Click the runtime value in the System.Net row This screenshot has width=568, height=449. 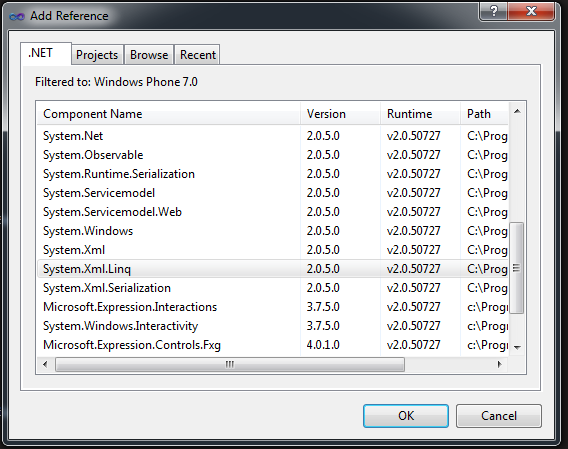(413, 136)
